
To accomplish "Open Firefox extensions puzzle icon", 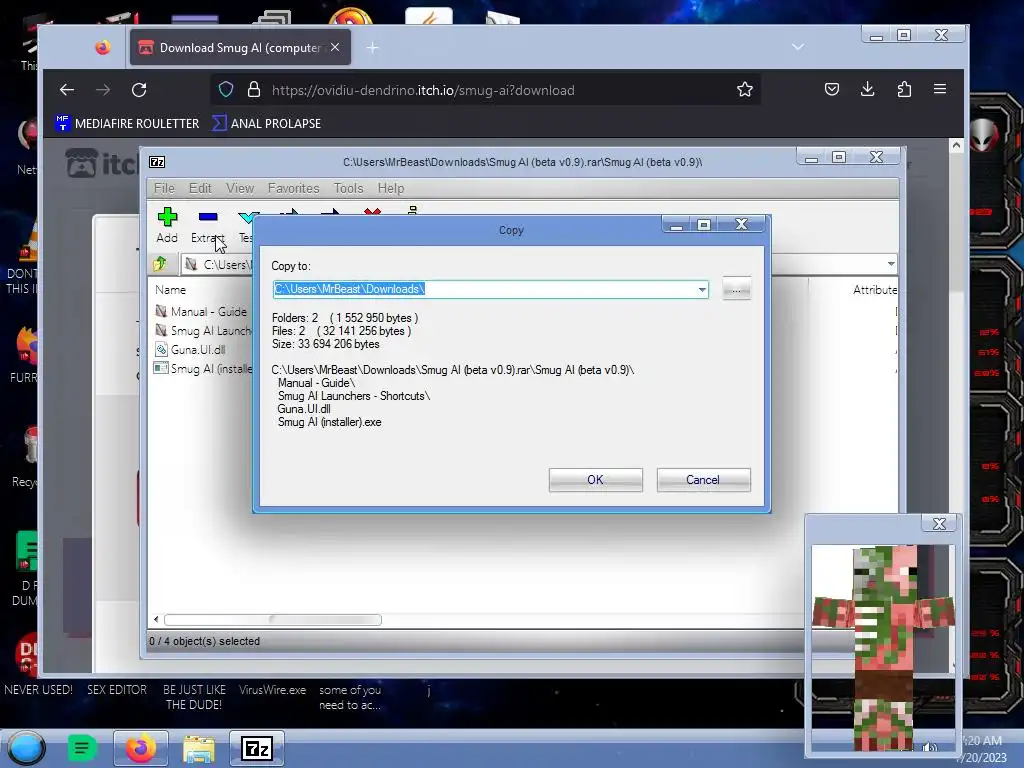I will coord(904,89).
